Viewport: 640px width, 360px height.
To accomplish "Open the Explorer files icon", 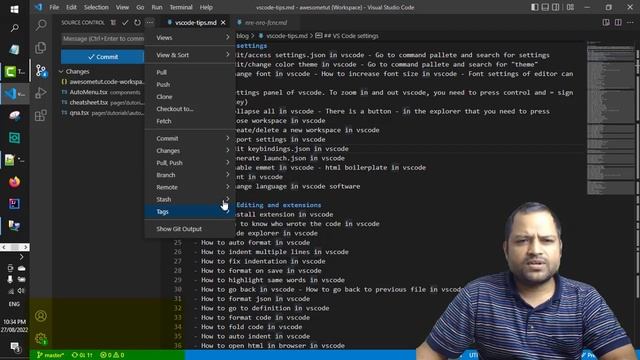I will [41, 48].
